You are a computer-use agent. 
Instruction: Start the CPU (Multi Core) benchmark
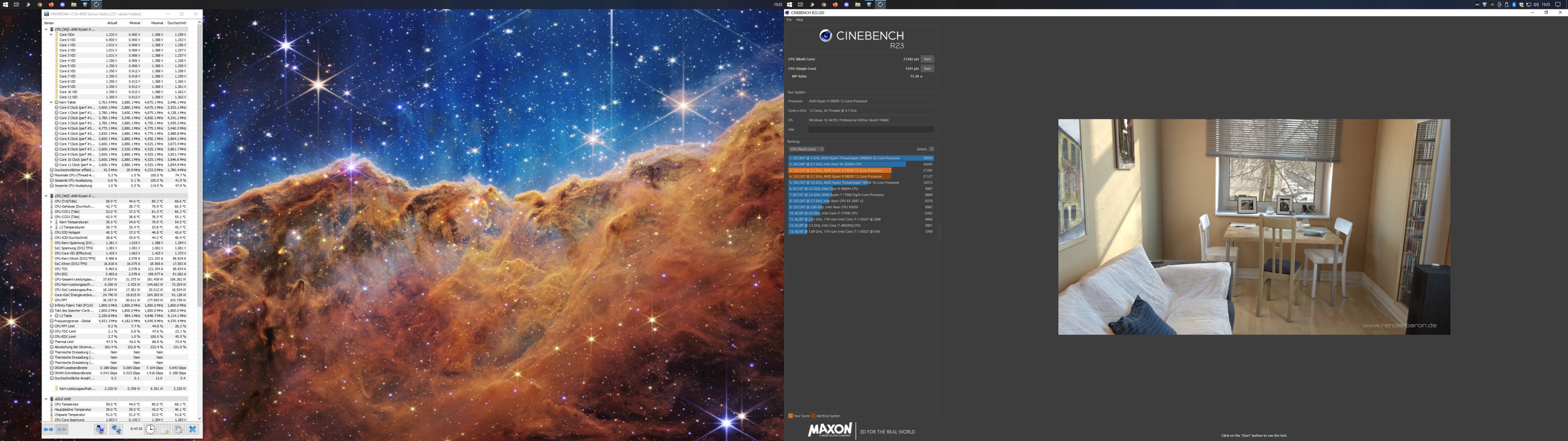tap(927, 59)
